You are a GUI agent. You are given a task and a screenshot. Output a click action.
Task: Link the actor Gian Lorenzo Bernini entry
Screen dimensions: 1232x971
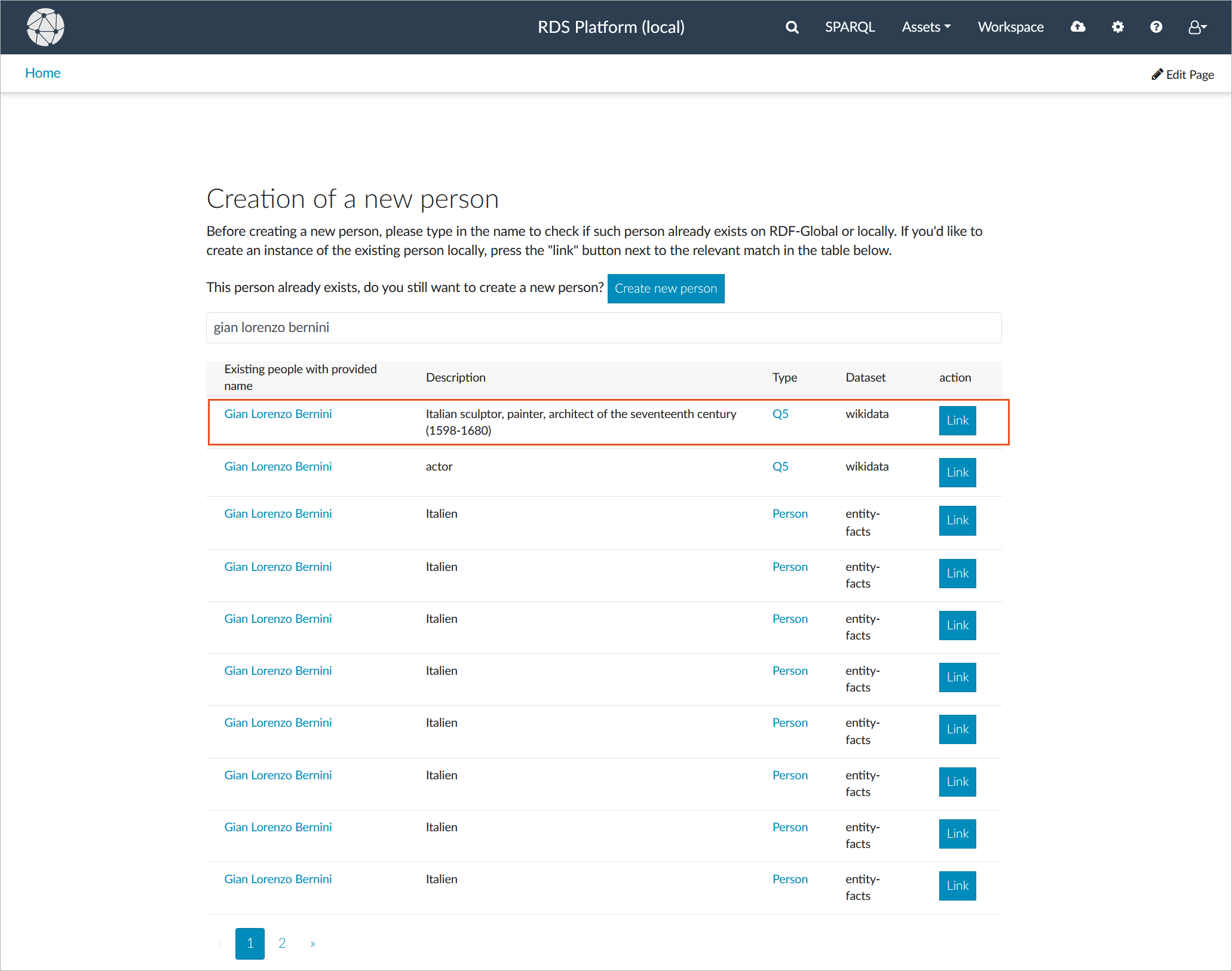(957, 472)
